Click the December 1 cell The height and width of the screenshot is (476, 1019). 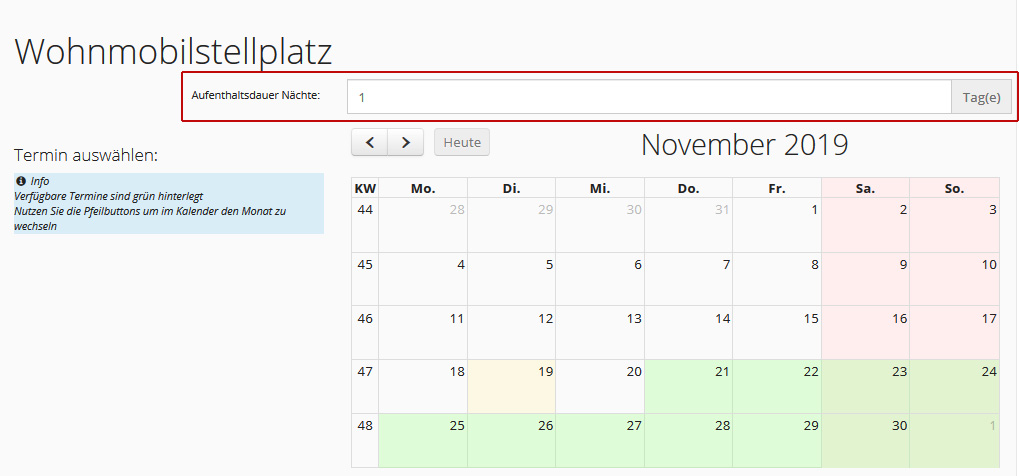954,440
